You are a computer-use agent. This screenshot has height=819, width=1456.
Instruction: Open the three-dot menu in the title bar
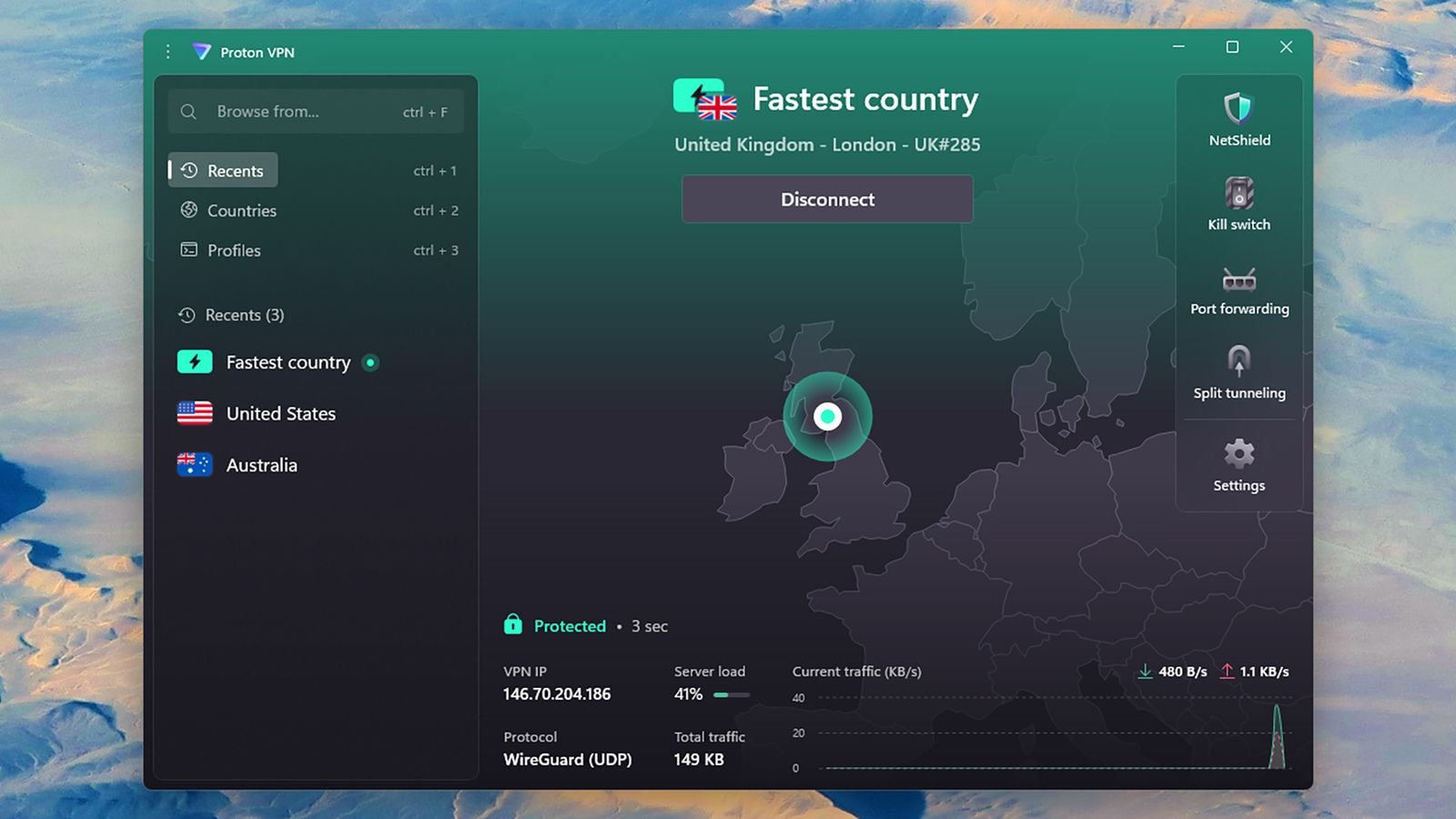point(167,52)
